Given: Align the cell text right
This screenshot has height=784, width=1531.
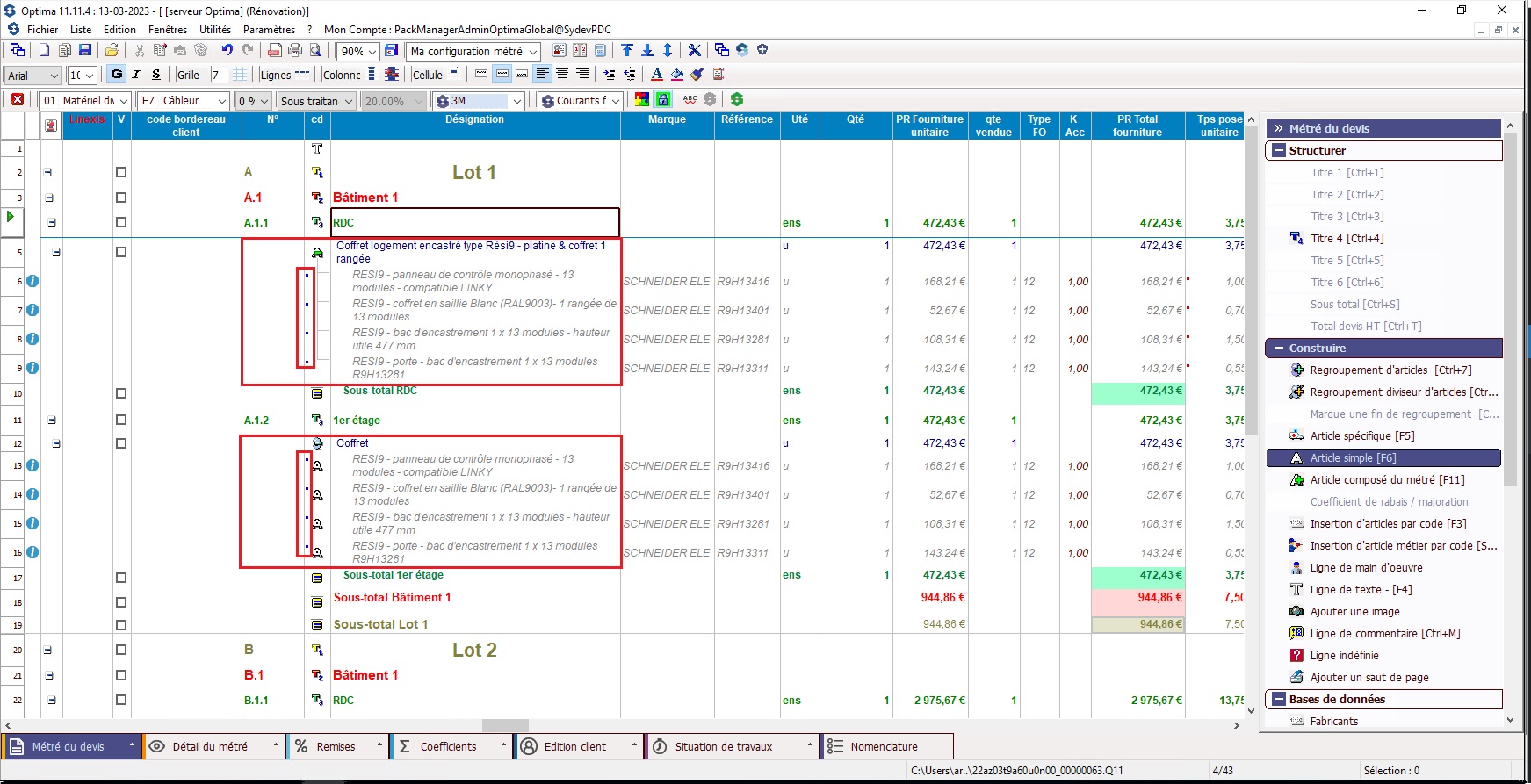Looking at the screenshot, I should [x=581, y=75].
